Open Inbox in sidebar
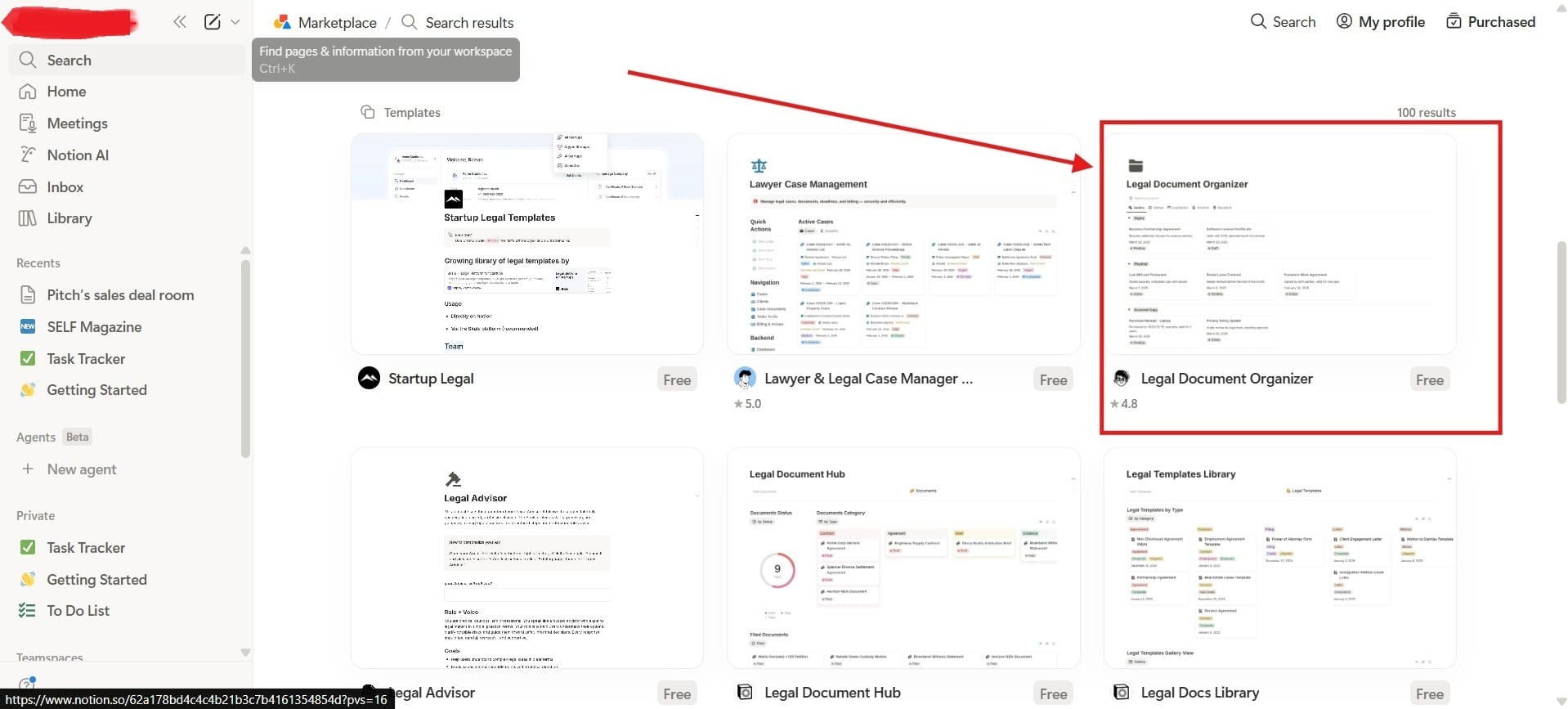 [127, 187]
